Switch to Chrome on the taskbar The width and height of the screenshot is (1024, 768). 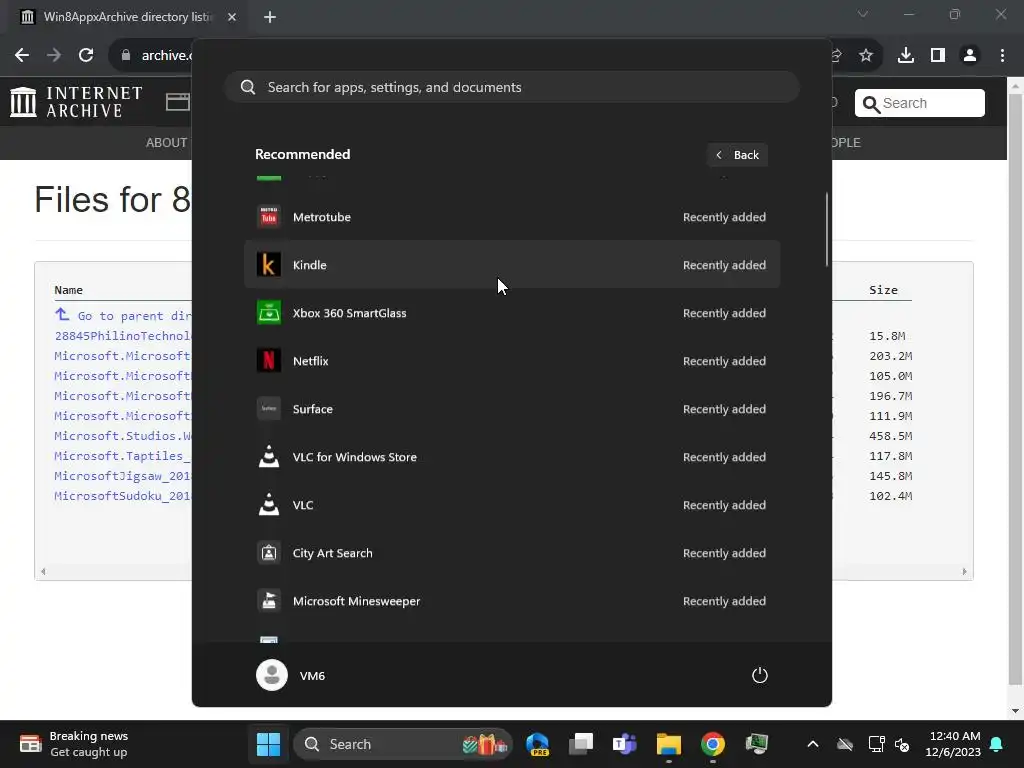click(x=712, y=744)
